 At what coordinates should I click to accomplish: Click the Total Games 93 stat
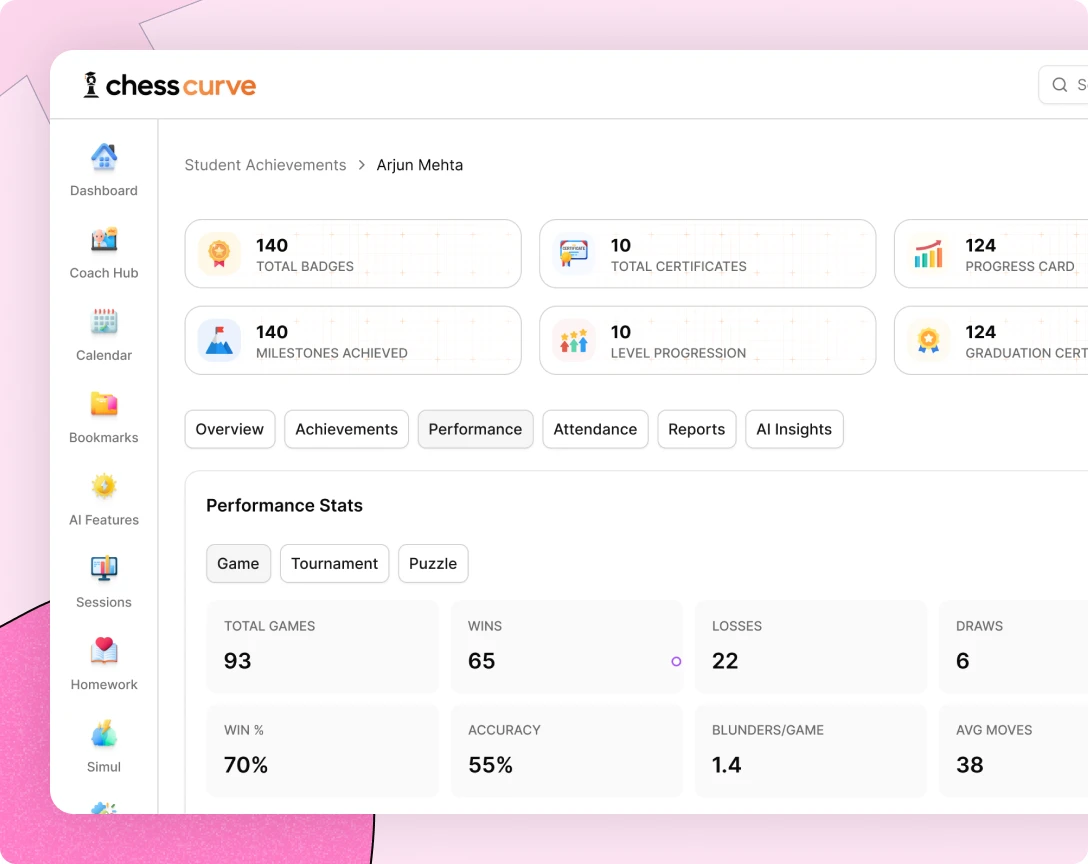click(323, 647)
